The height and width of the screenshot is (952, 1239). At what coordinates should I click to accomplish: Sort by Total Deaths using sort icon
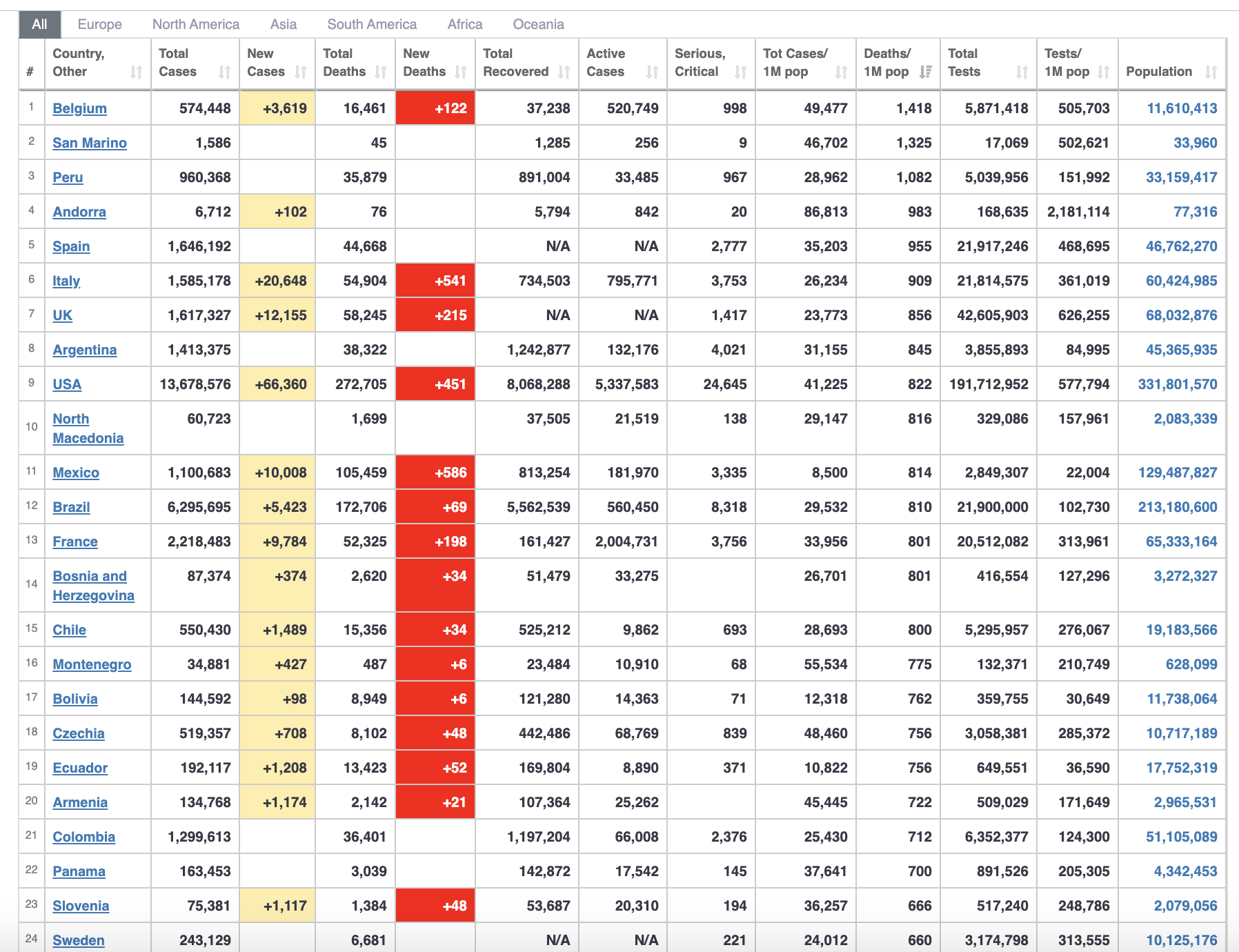(x=380, y=72)
